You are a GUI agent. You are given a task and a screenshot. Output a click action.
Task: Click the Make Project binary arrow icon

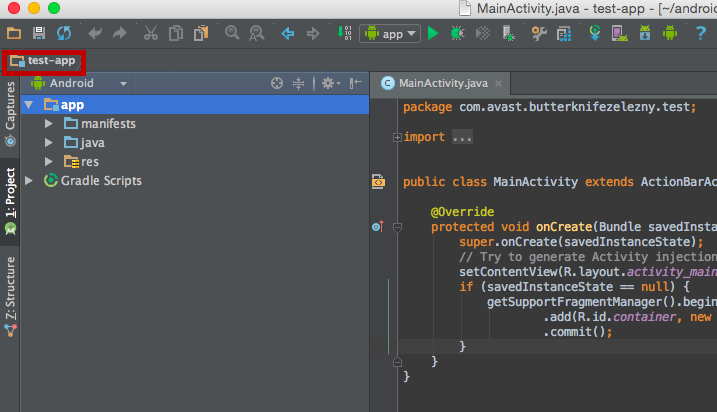tap(344, 33)
